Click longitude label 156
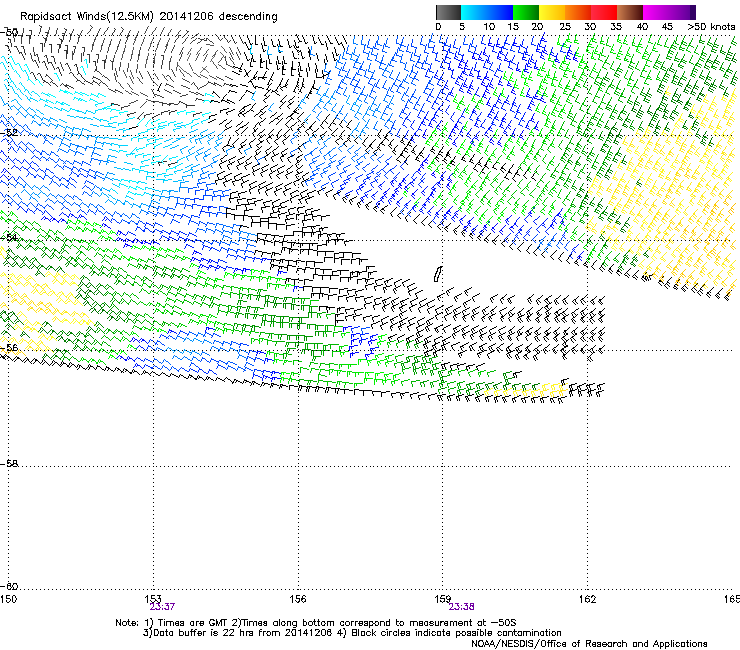The image size is (740, 650). click(x=298, y=599)
